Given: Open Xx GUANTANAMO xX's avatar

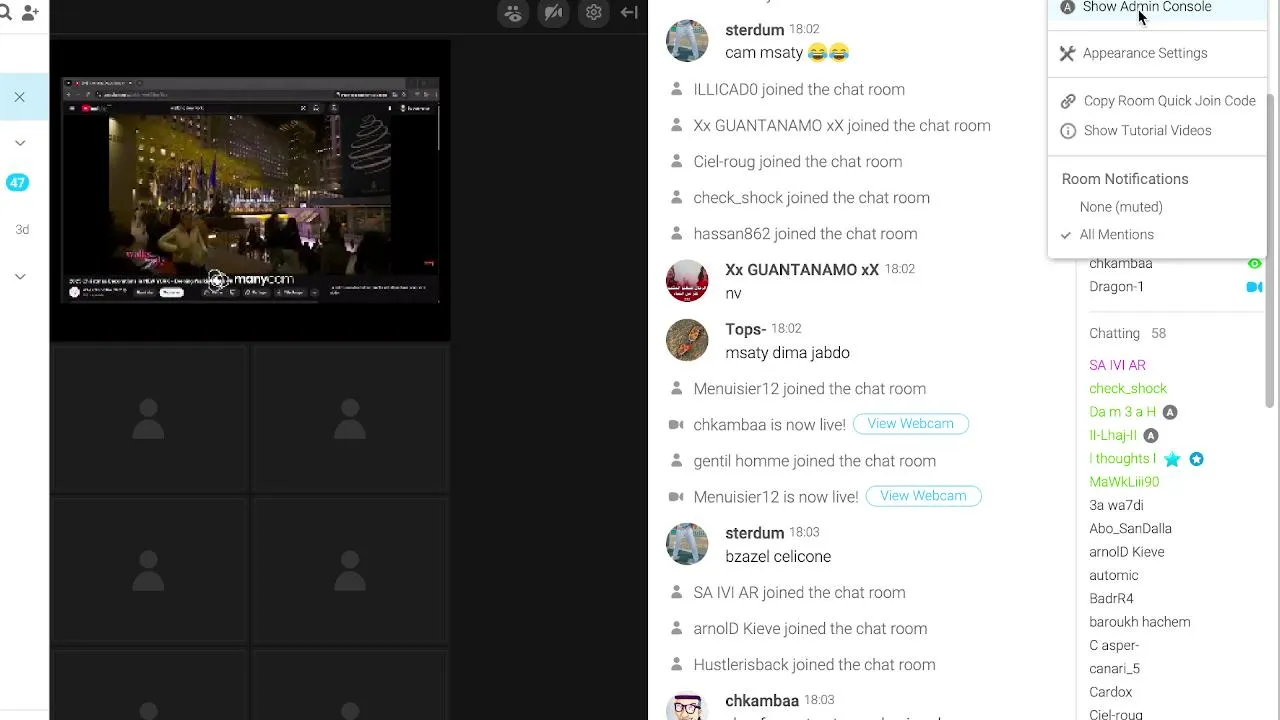Looking at the screenshot, I should [x=687, y=281].
